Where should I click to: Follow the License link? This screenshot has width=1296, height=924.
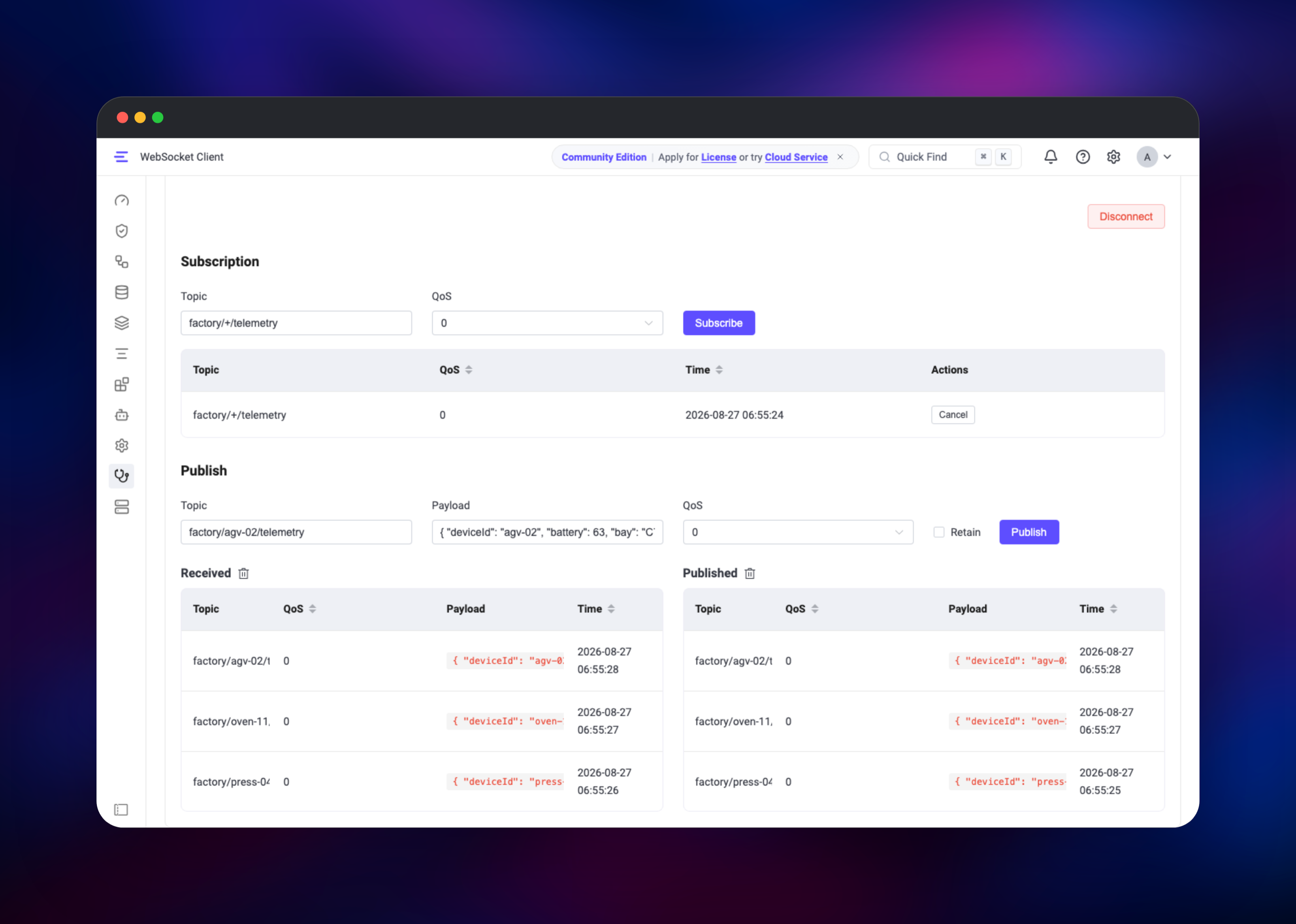(x=718, y=157)
